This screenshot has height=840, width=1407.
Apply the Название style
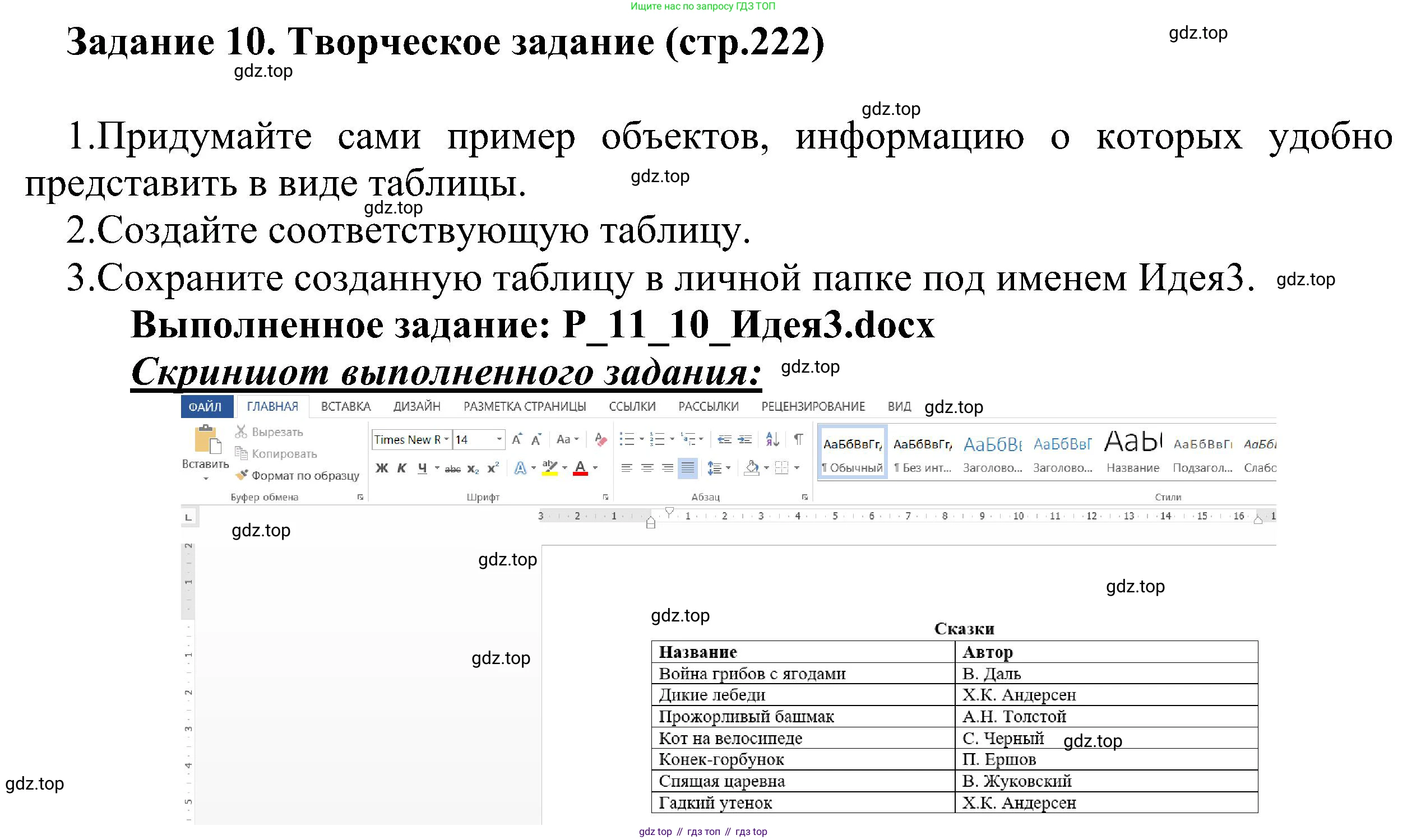point(1133,454)
